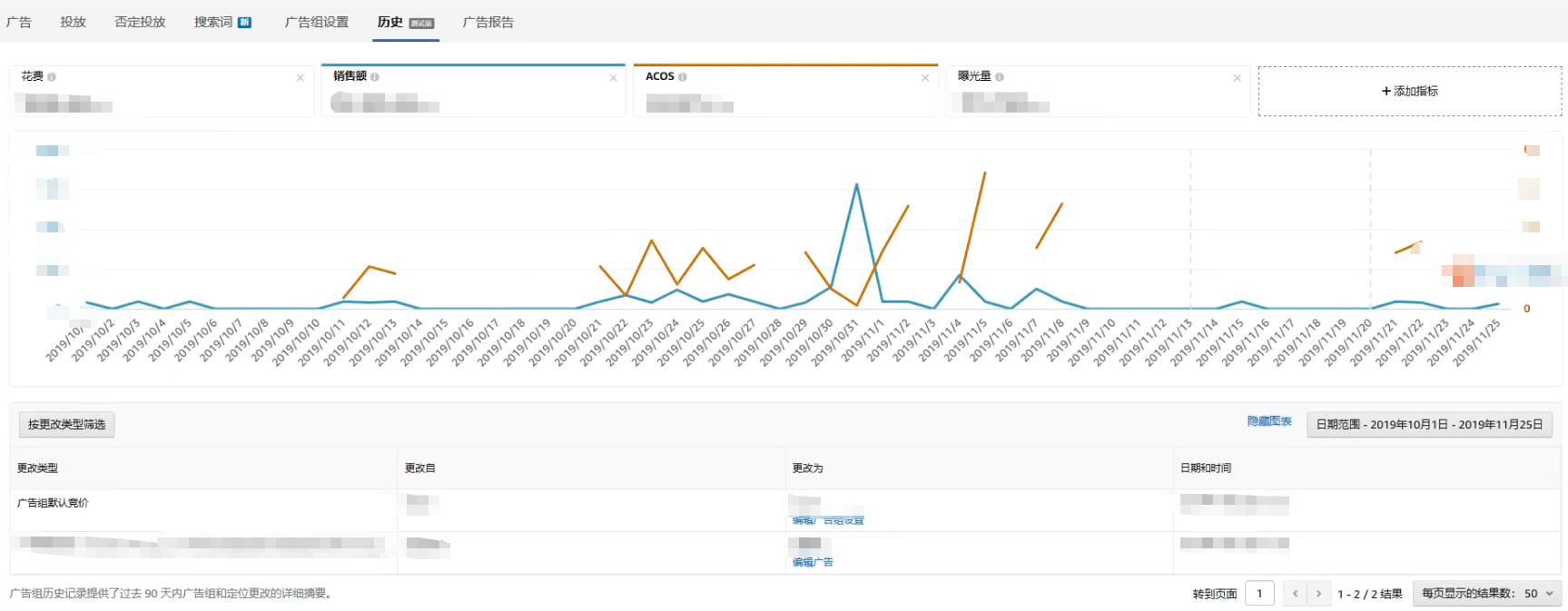Viewport: 1568px width, 611px height.
Task: Go to the 广告报告 tab
Action: (488, 22)
